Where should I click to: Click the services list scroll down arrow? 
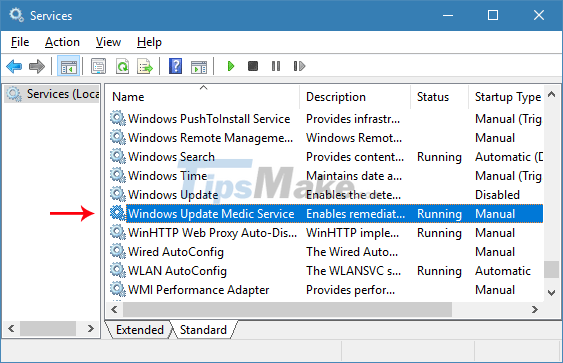point(552,293)
